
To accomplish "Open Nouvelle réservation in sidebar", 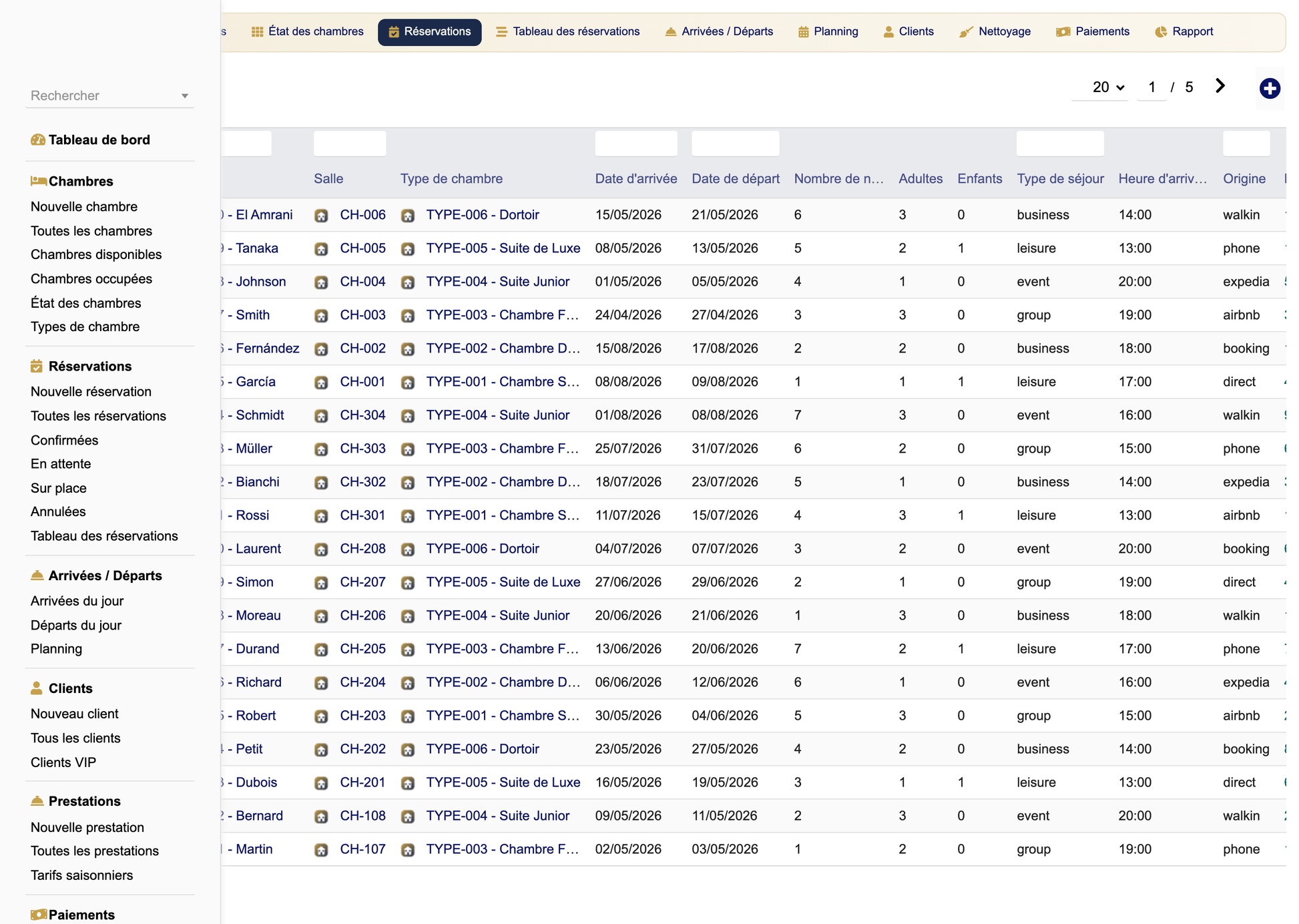I will tap(91, 391).
